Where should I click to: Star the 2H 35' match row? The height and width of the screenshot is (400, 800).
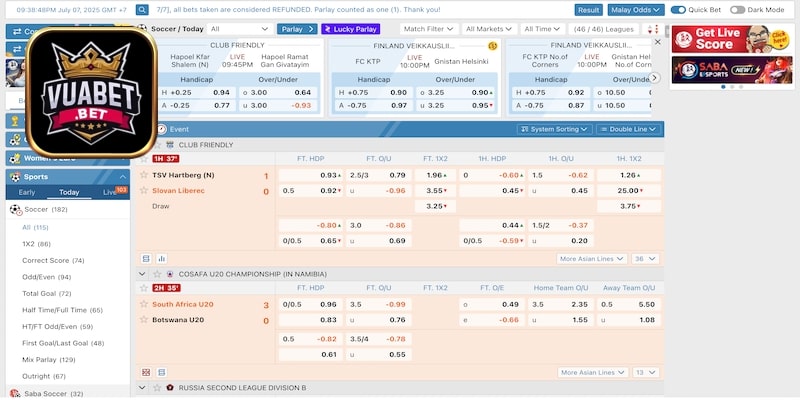[x=144, y=288]
